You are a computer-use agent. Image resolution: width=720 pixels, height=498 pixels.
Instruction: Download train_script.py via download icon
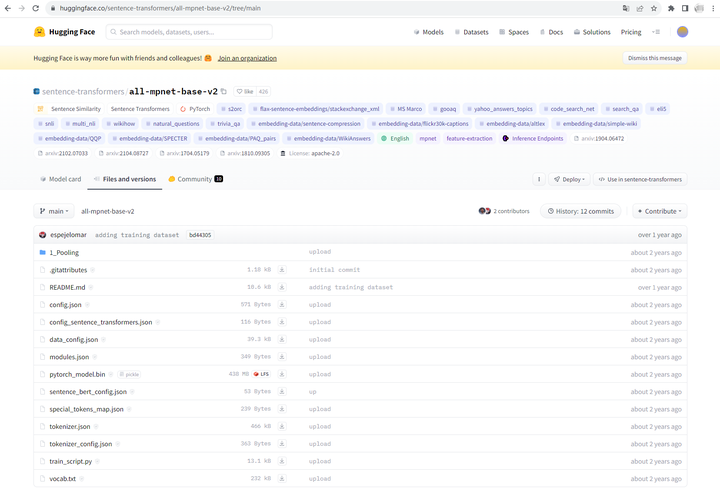282,461
